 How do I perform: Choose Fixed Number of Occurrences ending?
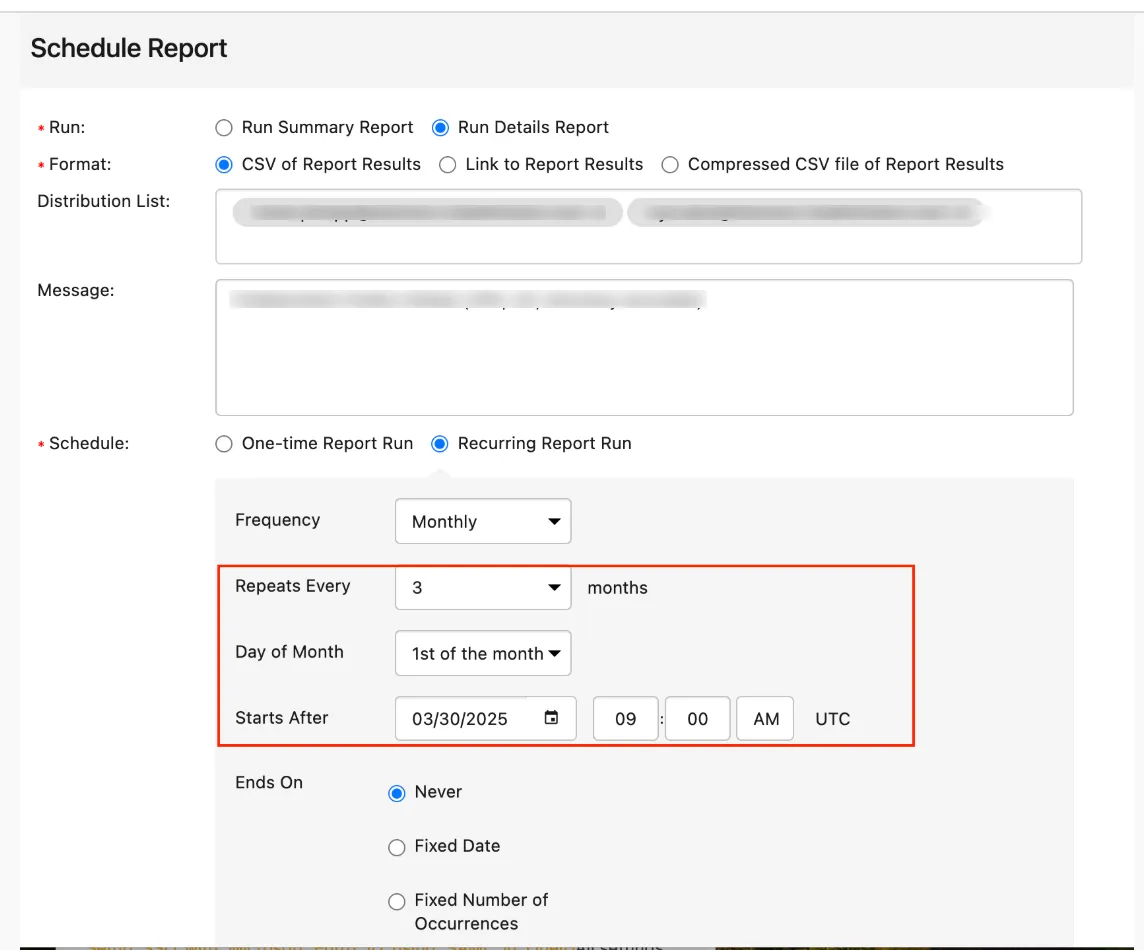pyautogui.click(x=397, y=902)
